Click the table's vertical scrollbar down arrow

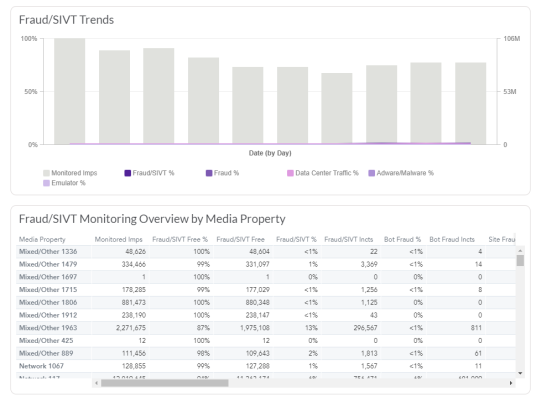(520, 373)
